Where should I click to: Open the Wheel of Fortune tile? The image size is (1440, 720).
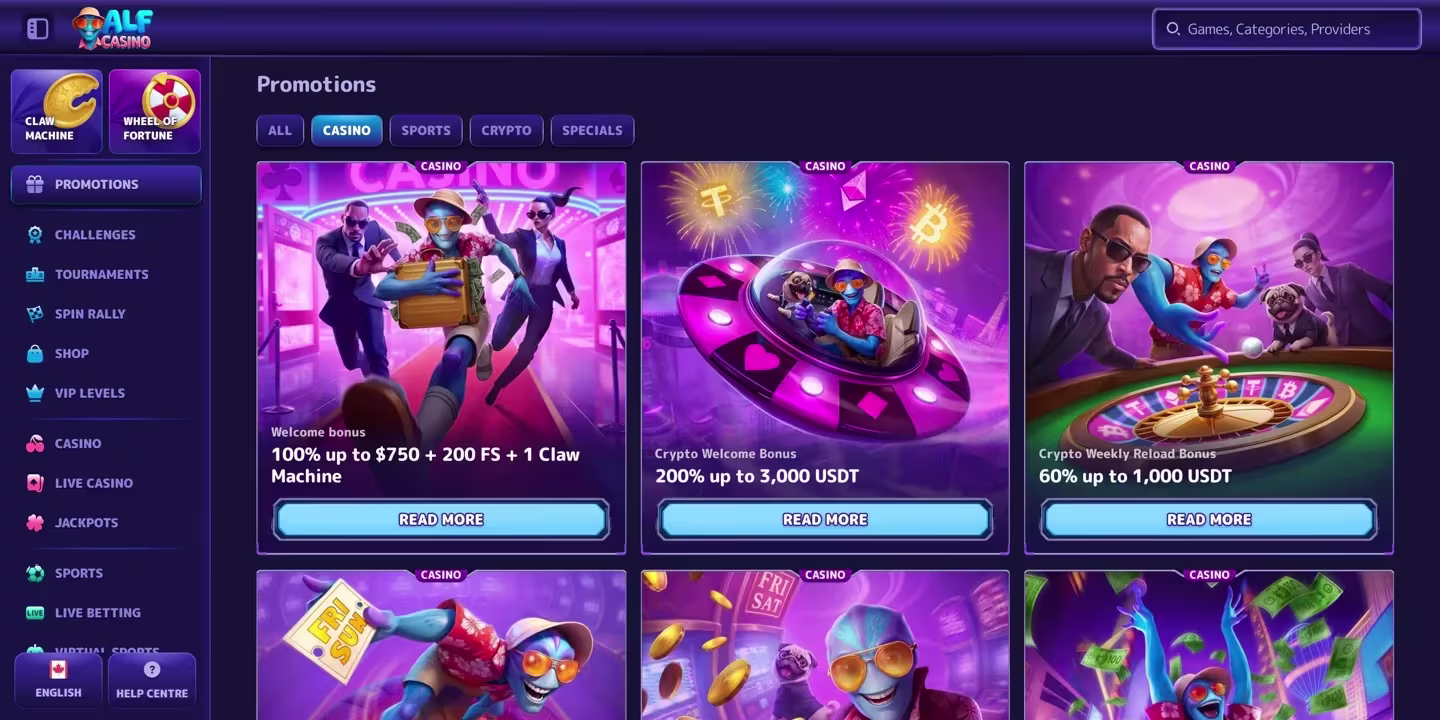[x=155, y=111]
